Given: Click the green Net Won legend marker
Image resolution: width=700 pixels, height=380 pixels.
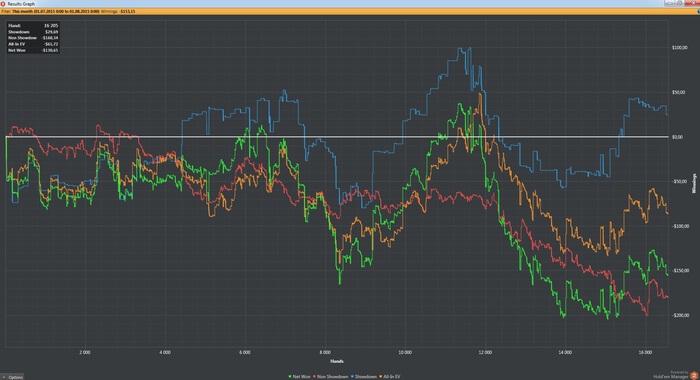Looking at the screenshot, I should tap(290, 377).
